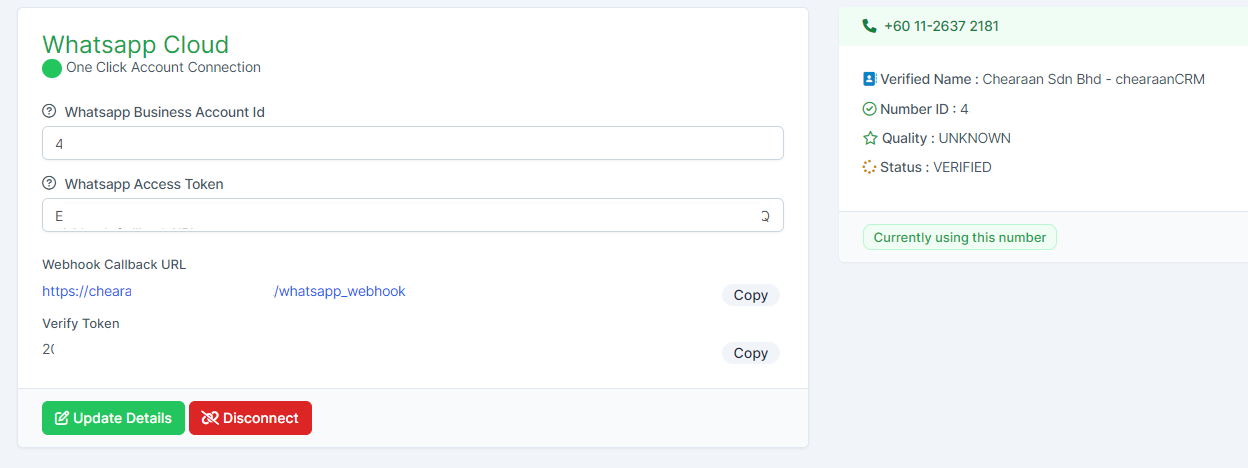Viewport: 1248px width, 468px height.
Task: Click the Whatsapp Cloud heading
Action: pos(135,44)
